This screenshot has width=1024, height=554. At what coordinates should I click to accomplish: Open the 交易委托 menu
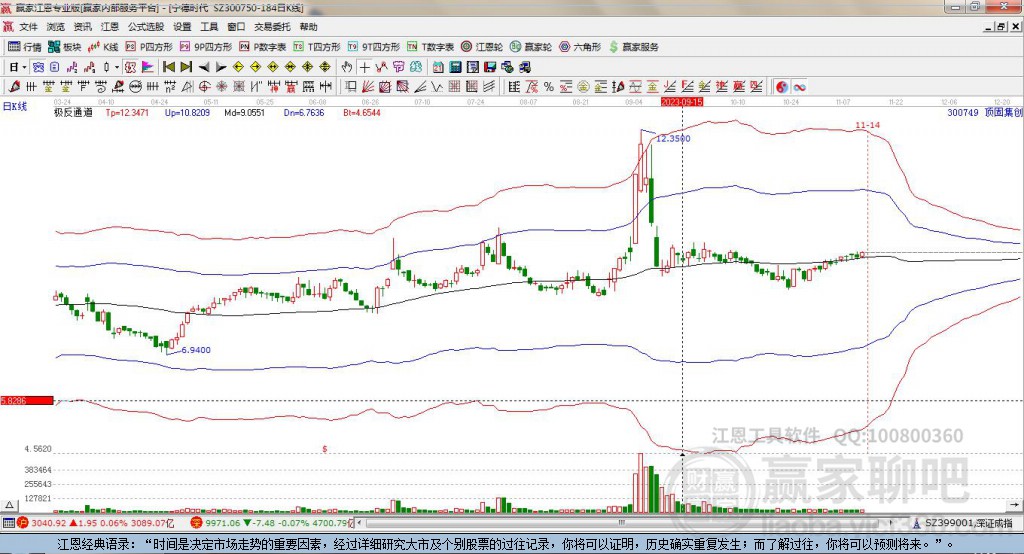coord(272,27)
